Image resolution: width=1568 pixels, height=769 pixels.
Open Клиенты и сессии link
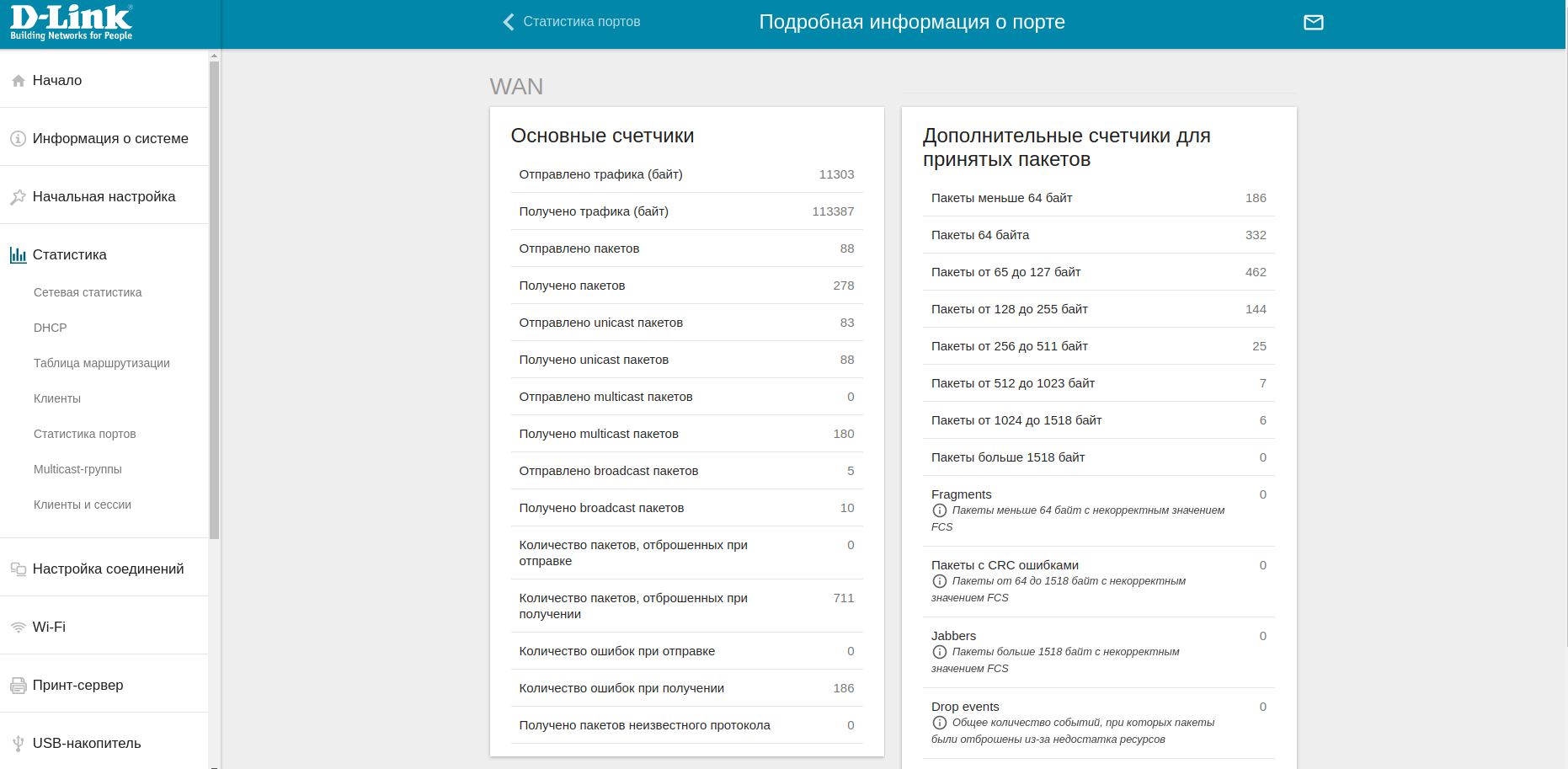coord(83,505)
